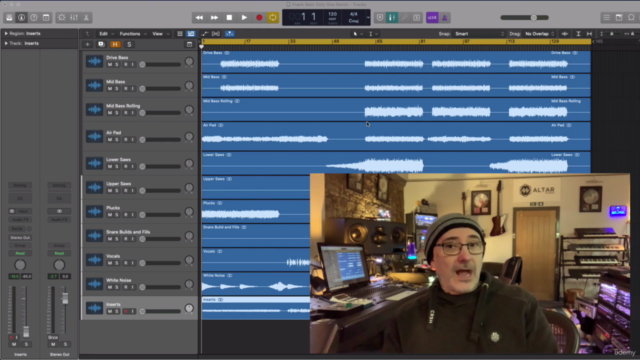Select the Snare Builds and Fills track name
This screenshot has height=360, width=640.
[x=128, y=232]
